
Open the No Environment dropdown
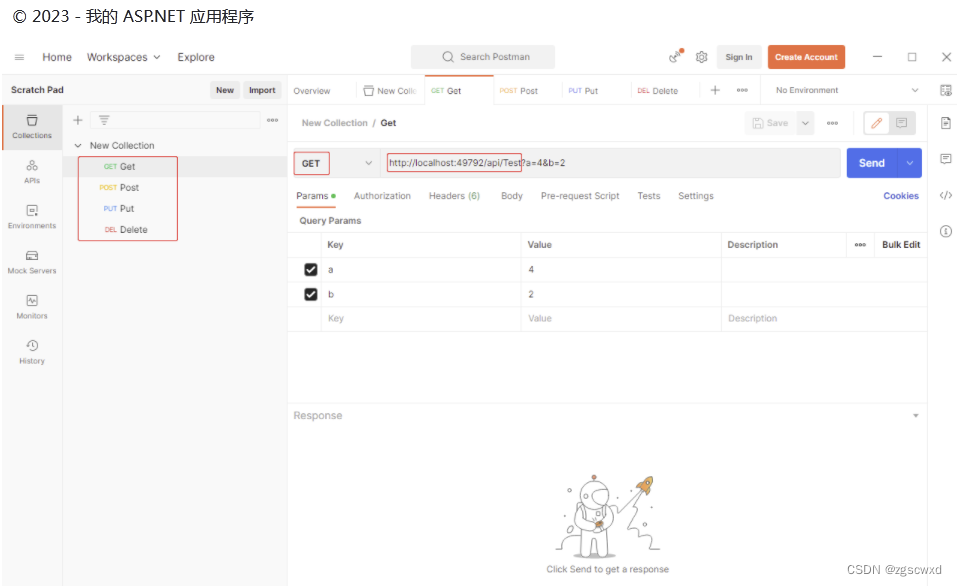tap(847, 90)
